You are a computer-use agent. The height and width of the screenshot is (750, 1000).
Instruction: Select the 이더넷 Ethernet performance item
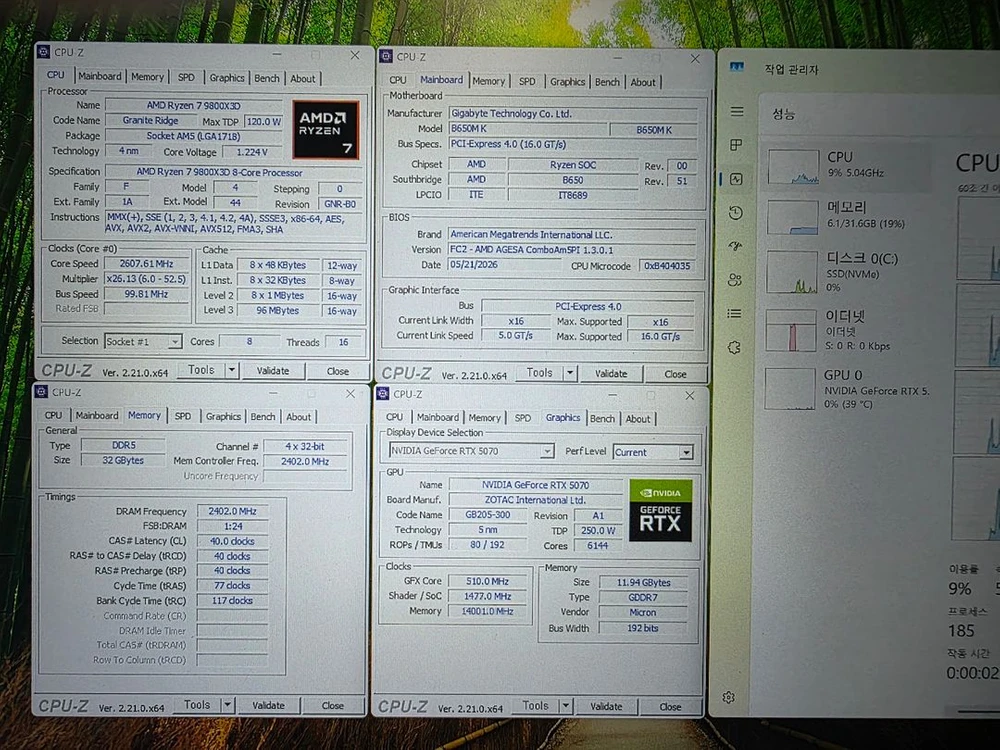(x=845, y=330)
